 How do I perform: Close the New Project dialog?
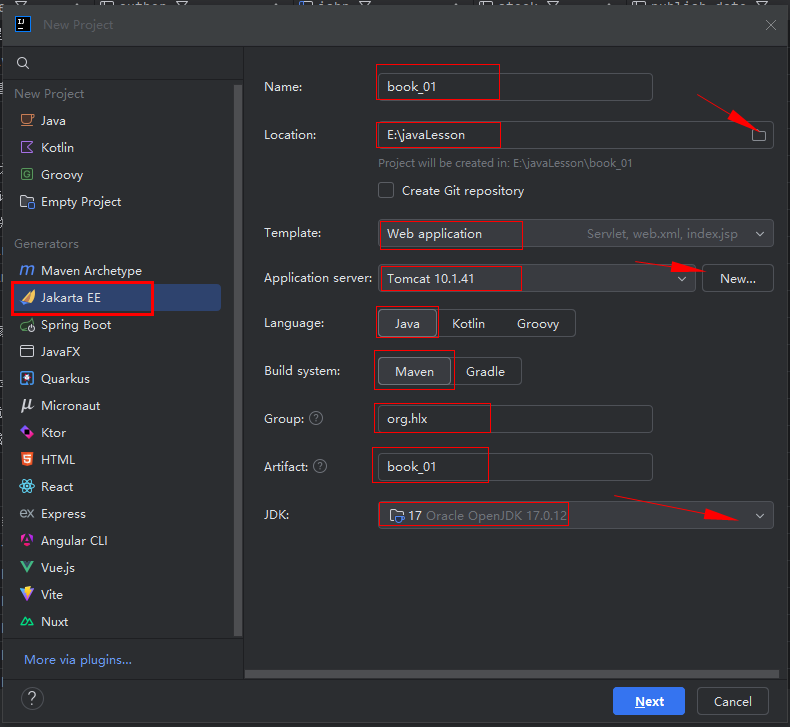point(770,25)
